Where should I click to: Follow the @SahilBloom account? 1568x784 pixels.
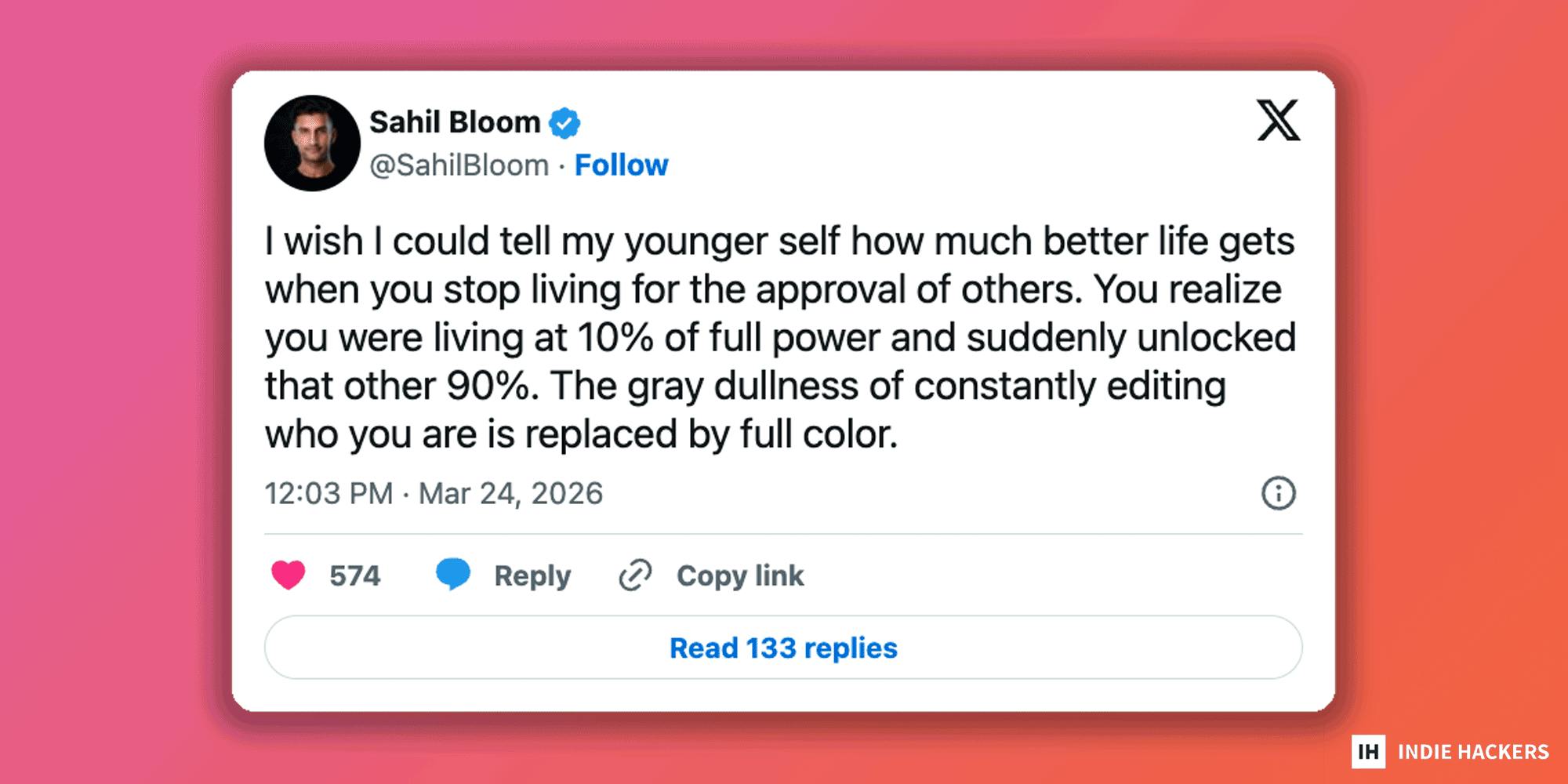(x=621, y=165)
